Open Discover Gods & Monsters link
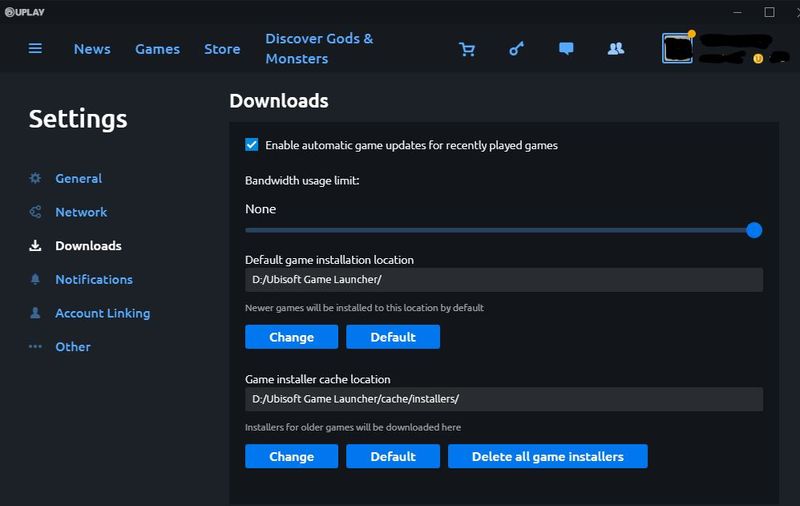The image size is (800, 506). click(x=319, y=48)
